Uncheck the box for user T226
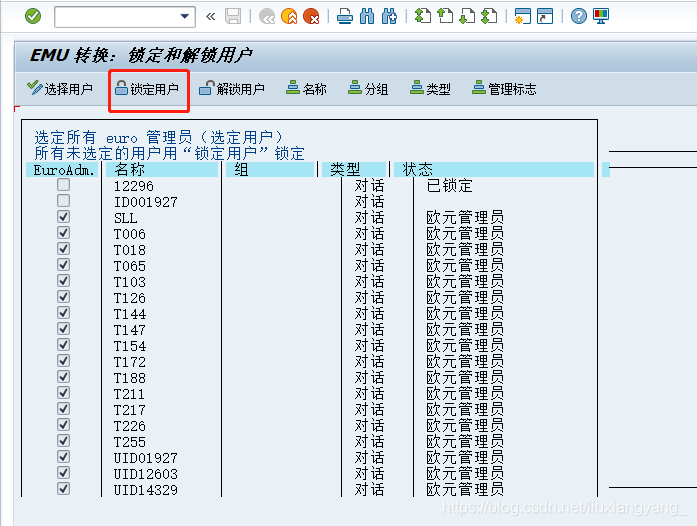This screenshot has height=526, width=697. (64, 425)
